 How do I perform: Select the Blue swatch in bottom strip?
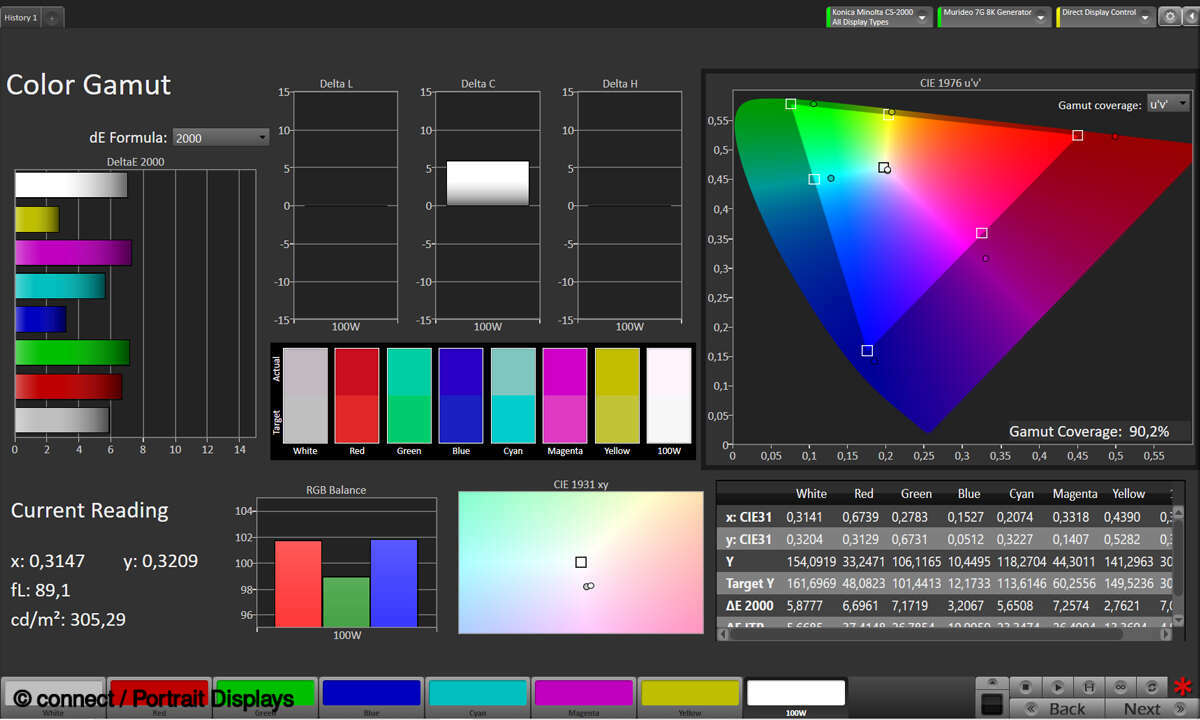(370, 695)
